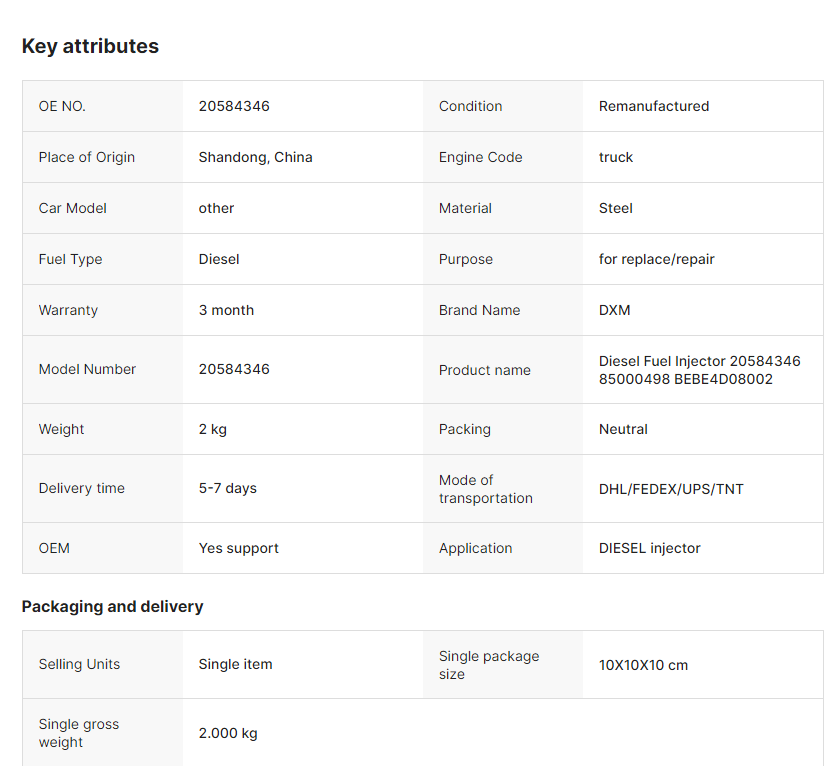Click the 3 month warranty value

click(x=226, y=310)
